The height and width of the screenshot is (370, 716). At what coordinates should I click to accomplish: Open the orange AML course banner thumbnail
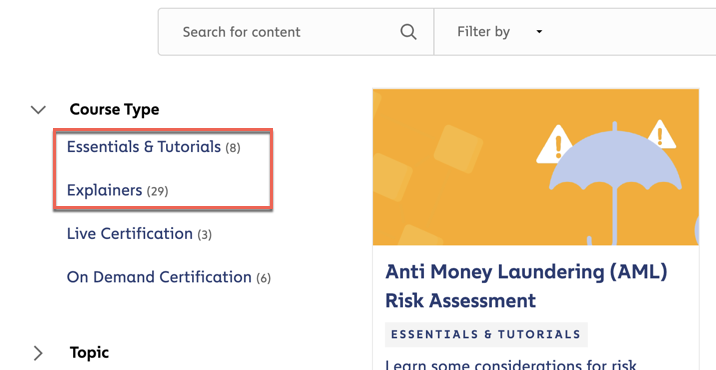(536, 167)
